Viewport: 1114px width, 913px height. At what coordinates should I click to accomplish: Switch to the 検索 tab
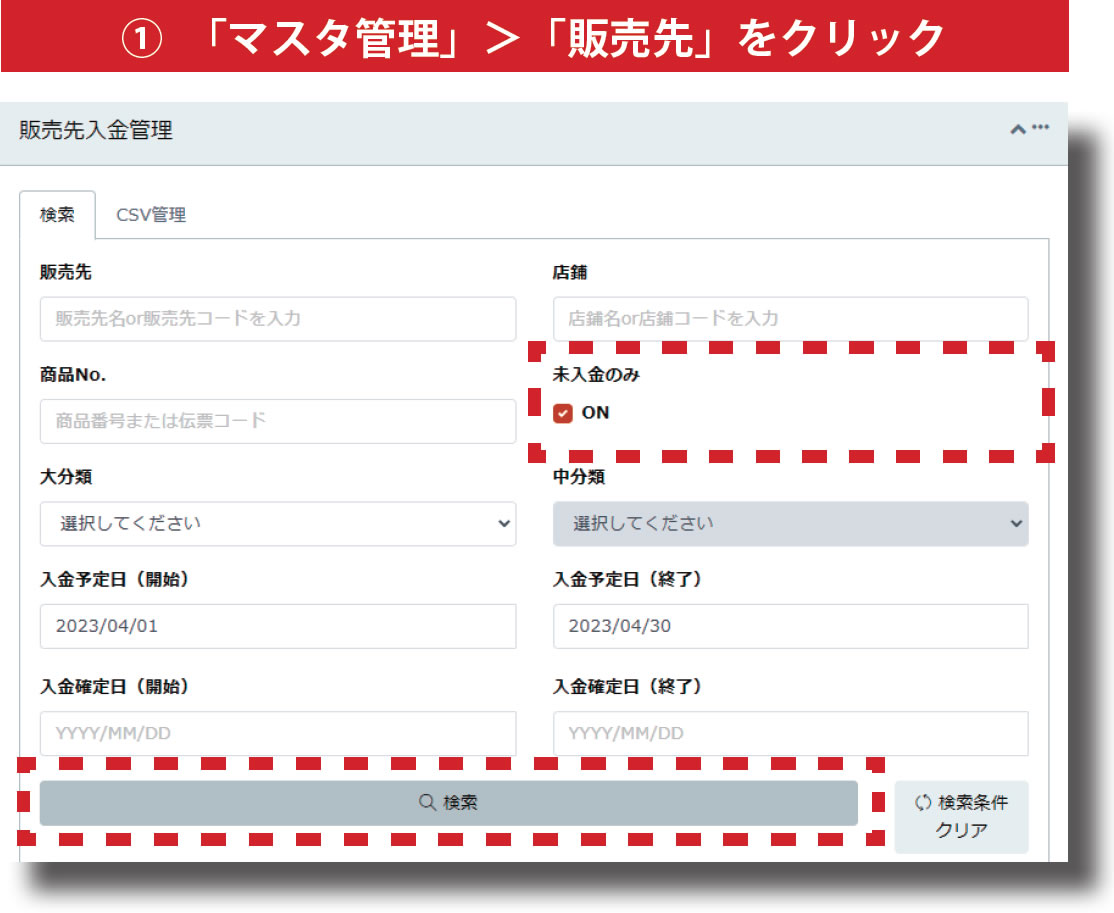click(57, 215)
